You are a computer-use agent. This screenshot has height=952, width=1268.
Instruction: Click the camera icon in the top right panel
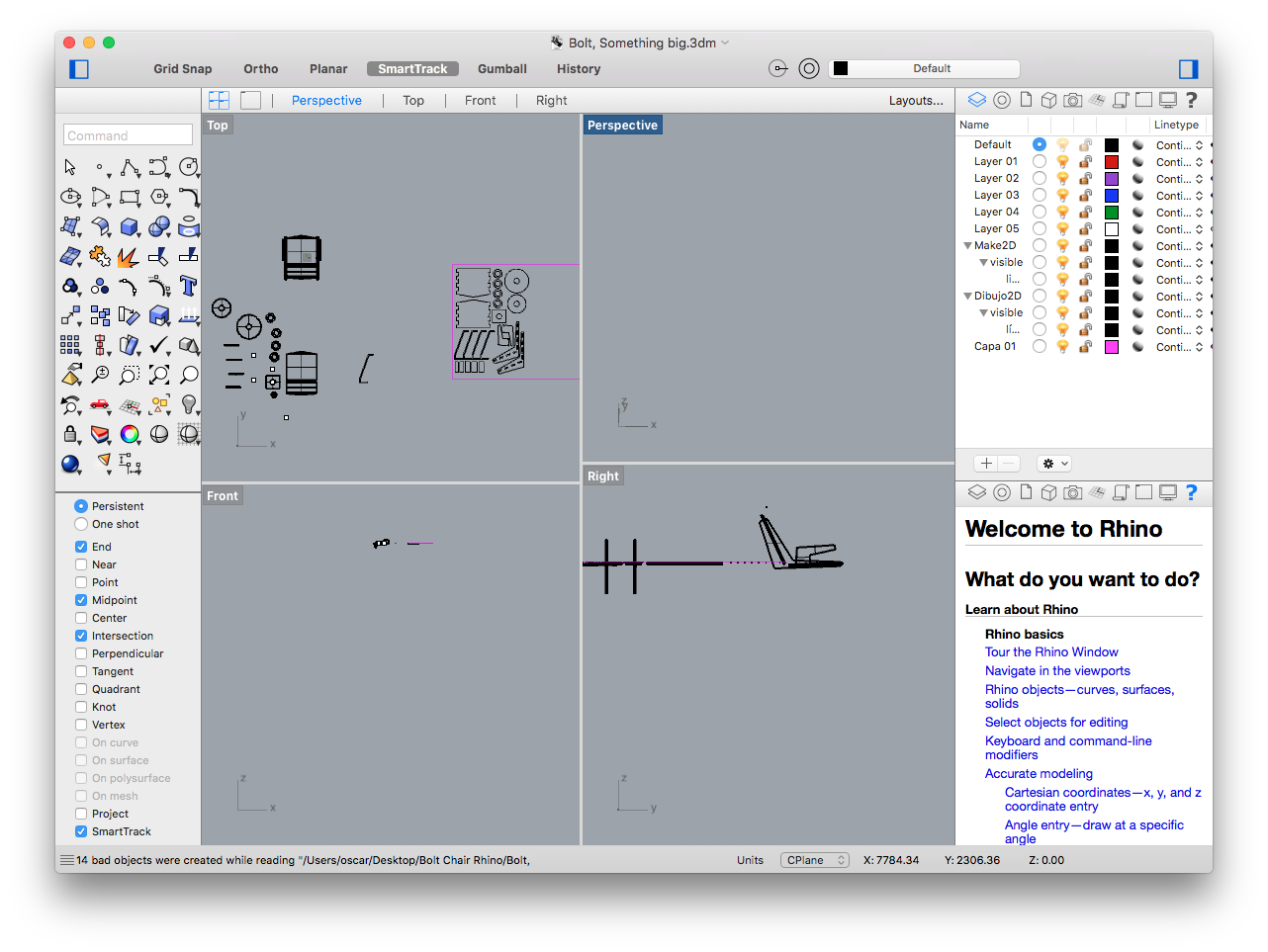click(x=1072, y=100)
